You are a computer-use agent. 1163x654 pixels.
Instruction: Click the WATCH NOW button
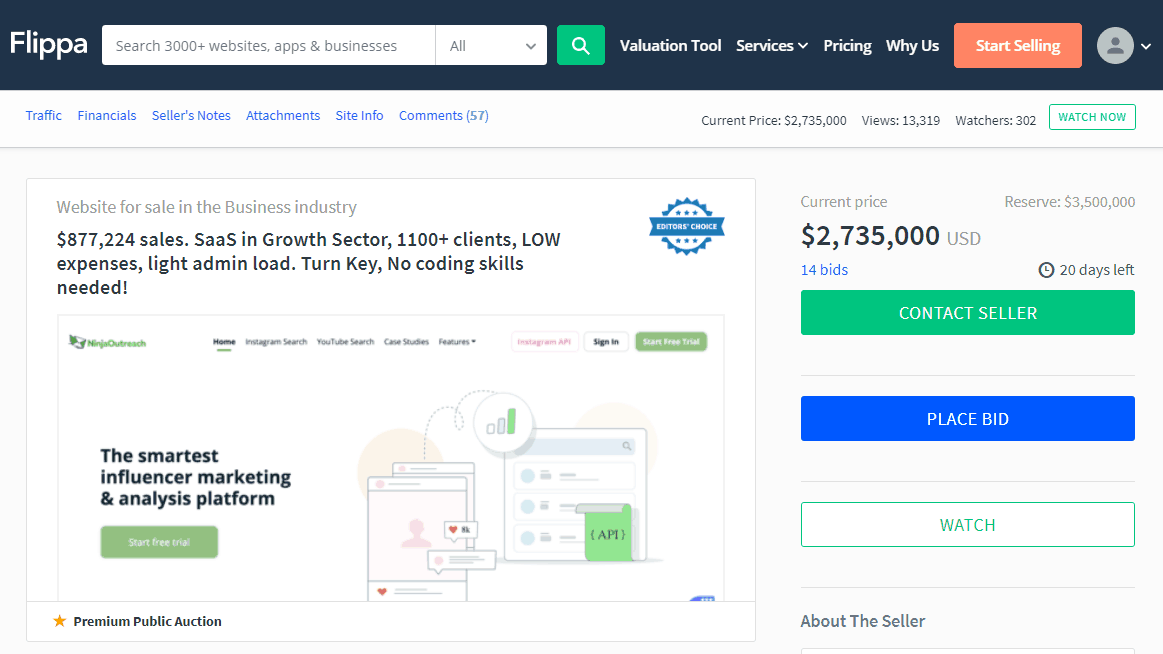[x=1092, y=117]
